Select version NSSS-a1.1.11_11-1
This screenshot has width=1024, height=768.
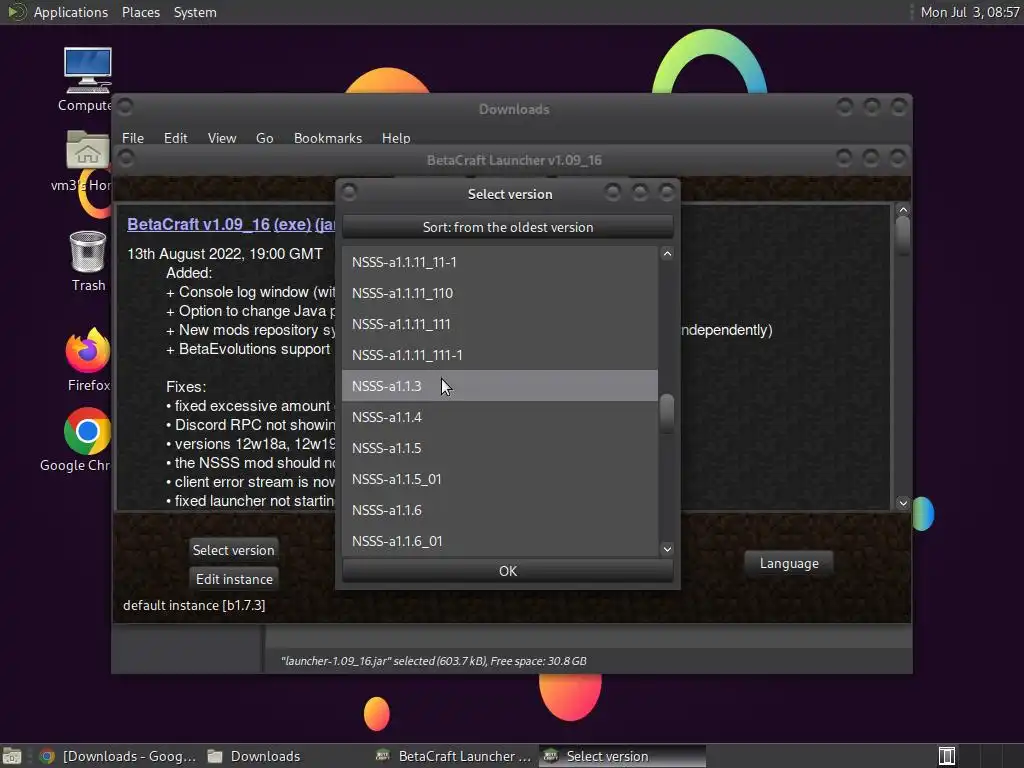(x=500, y=262)
